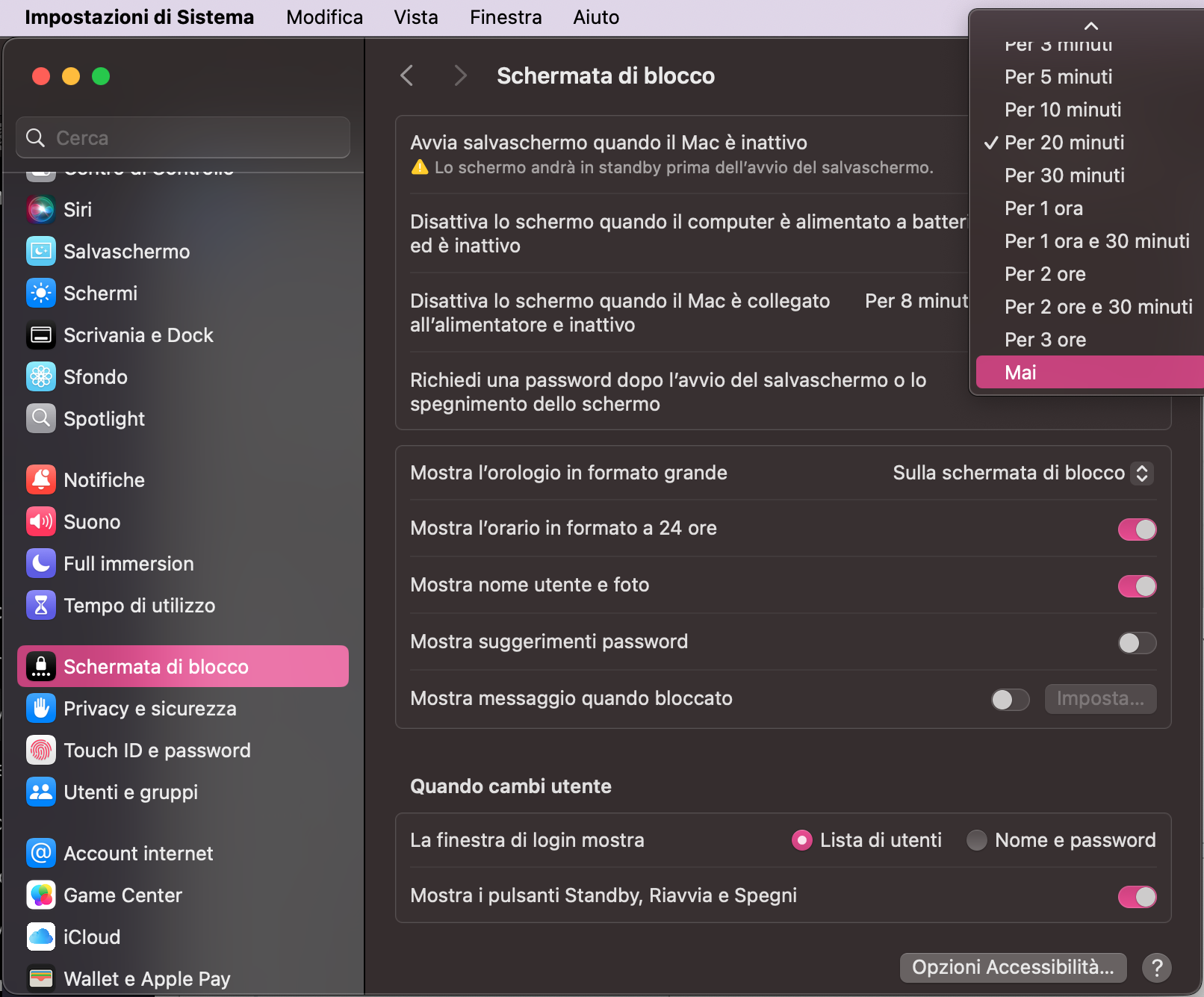This screenshot has height=997, width=1204.
Task: Select the Lista di utenti radio button
Action: [802, 841]
